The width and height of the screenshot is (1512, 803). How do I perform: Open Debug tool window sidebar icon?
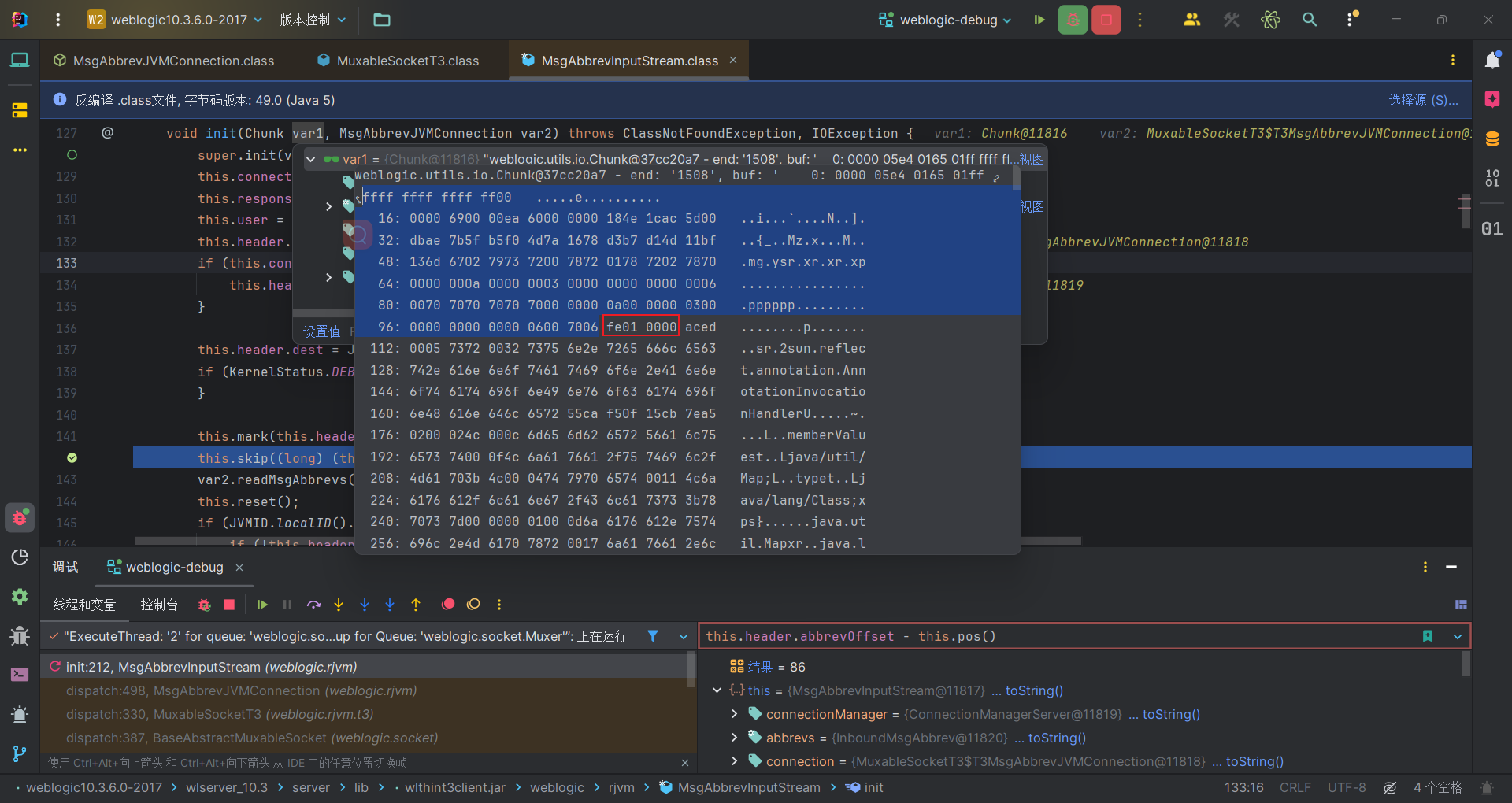[x=20, y=517]
